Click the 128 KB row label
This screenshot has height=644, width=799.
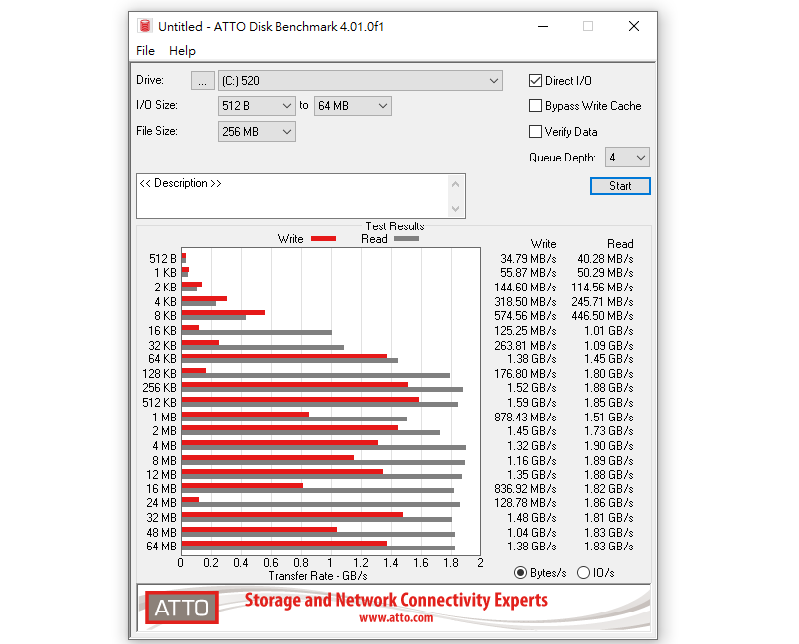159,374
